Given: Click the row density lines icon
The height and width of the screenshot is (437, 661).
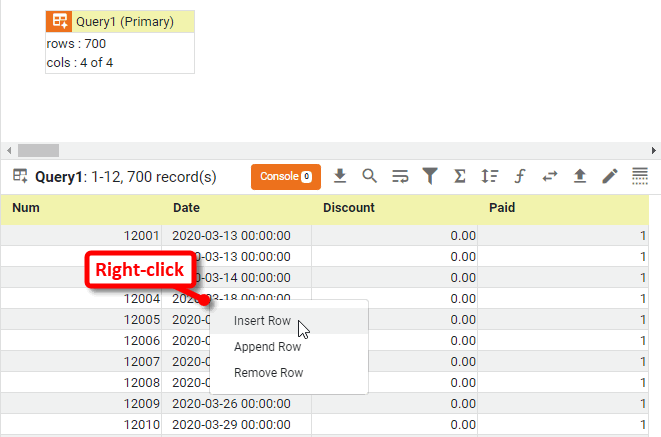Looking at the screenshot, I should click(640, 176).
